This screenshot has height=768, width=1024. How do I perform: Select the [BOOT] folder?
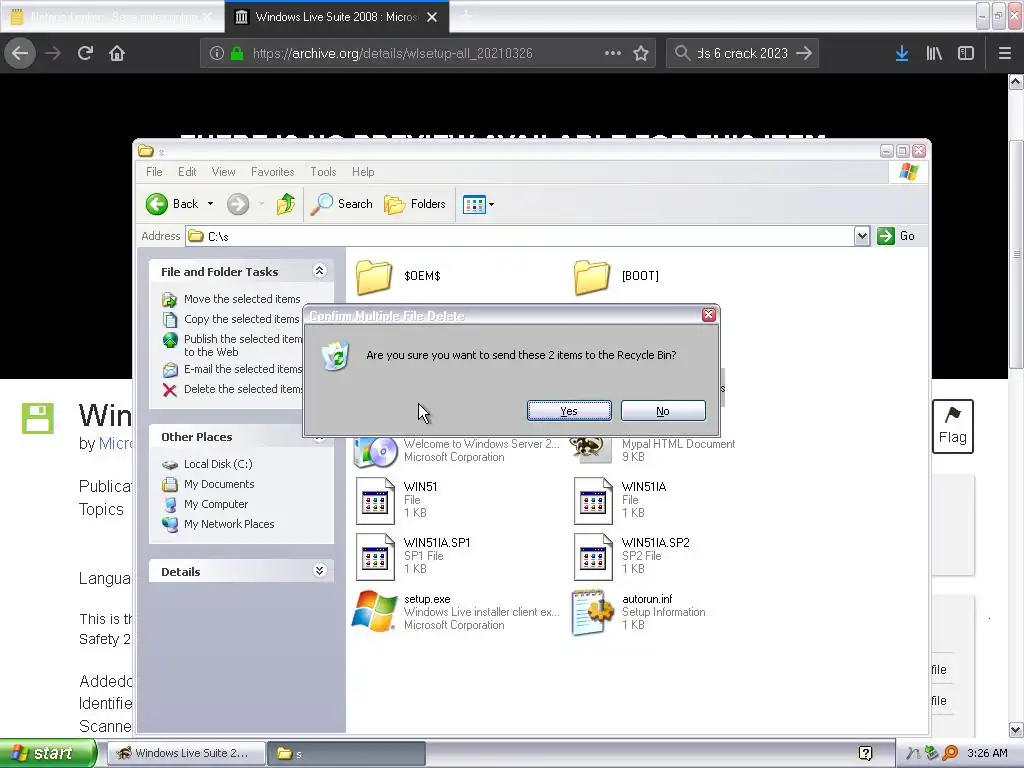(592, 277)
